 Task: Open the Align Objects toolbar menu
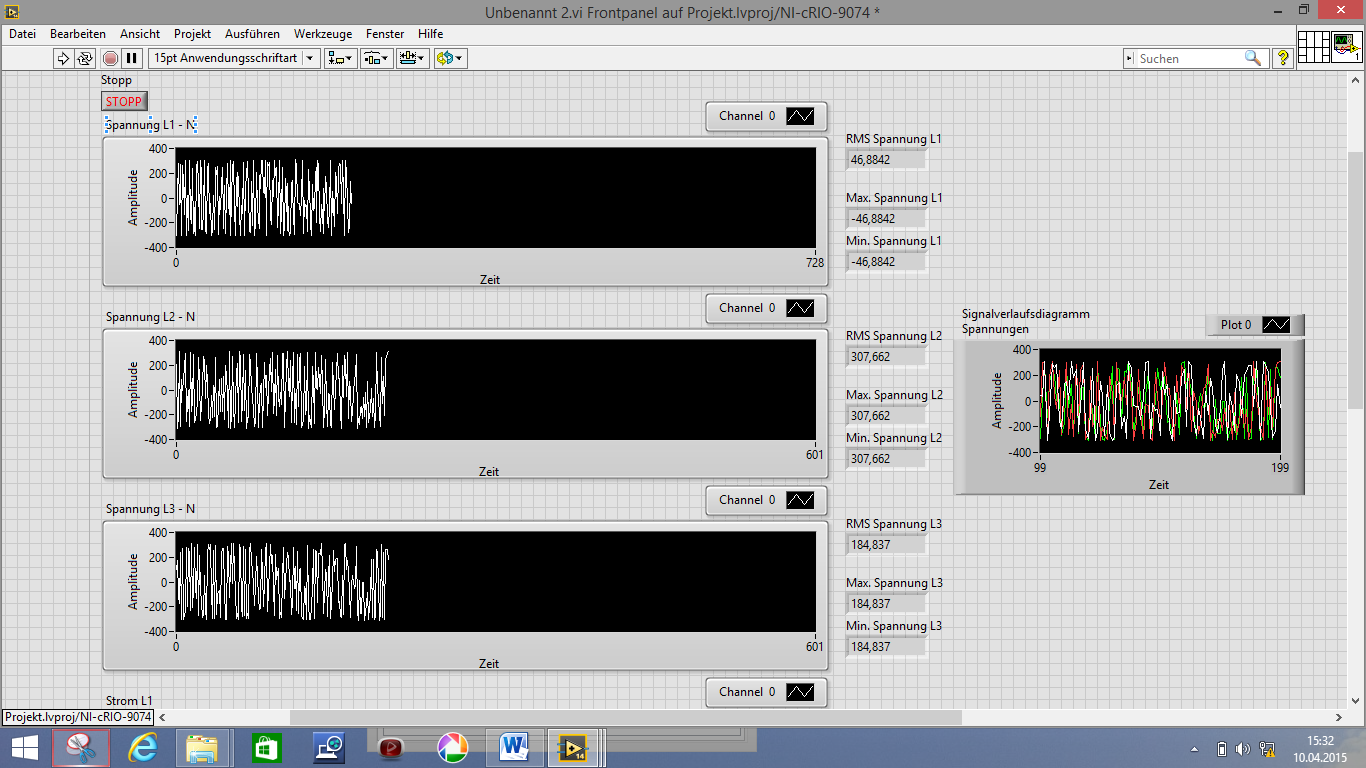click(340, 58)
